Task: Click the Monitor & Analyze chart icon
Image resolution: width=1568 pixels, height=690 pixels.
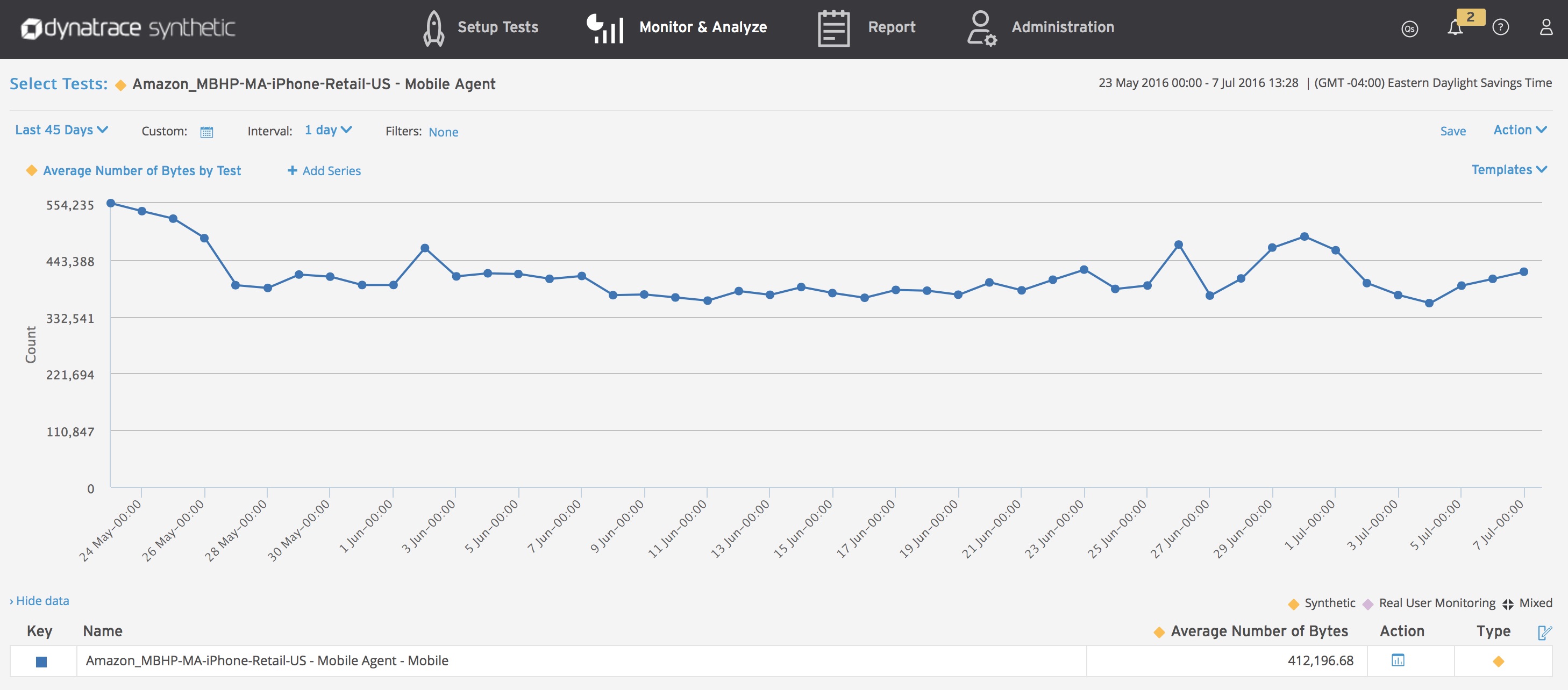Action: click(605, 28)
